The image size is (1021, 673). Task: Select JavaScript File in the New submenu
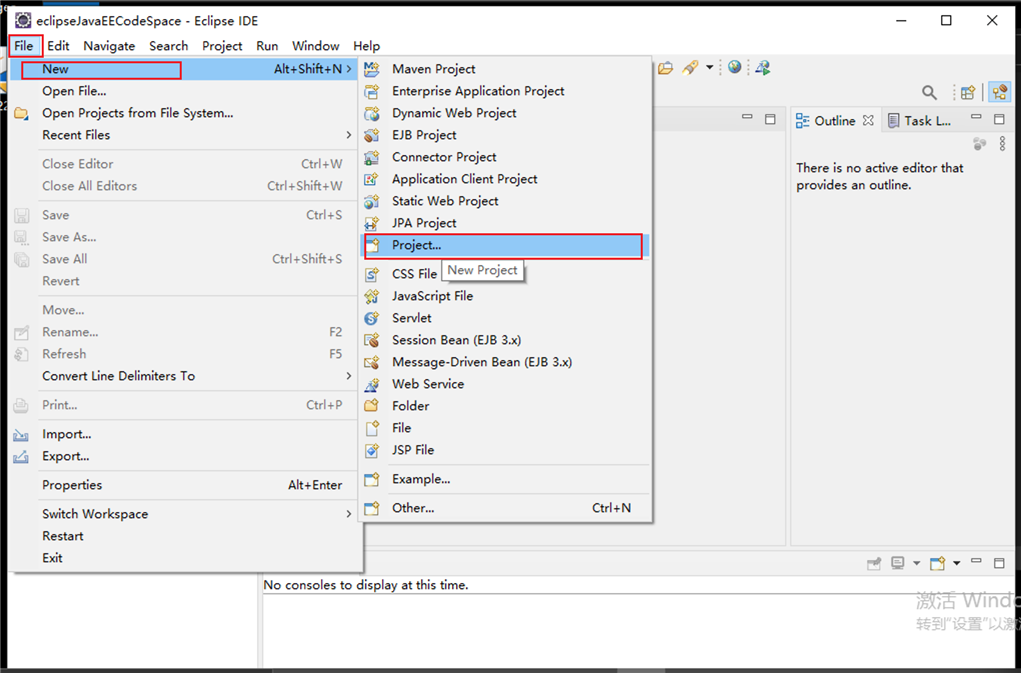point(505,296)
